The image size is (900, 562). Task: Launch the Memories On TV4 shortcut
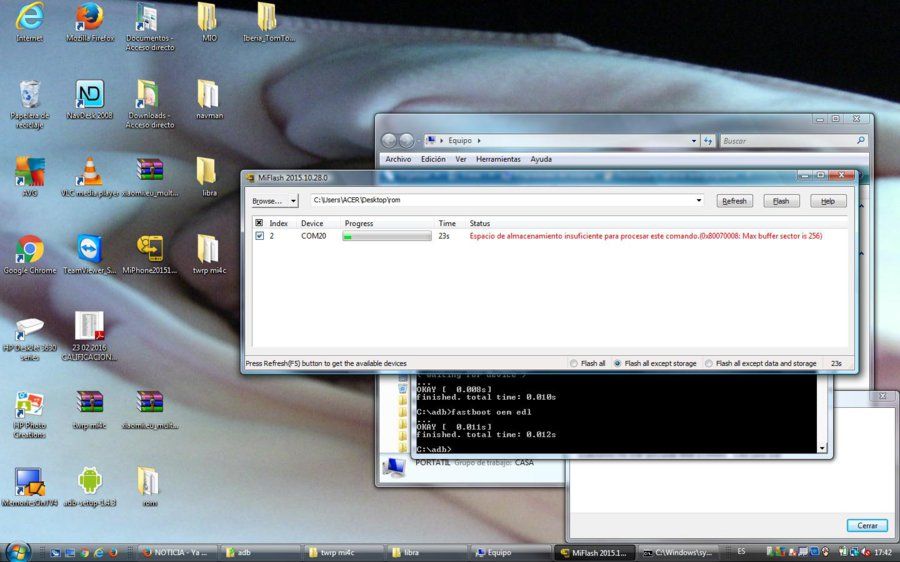pos(29,487)
